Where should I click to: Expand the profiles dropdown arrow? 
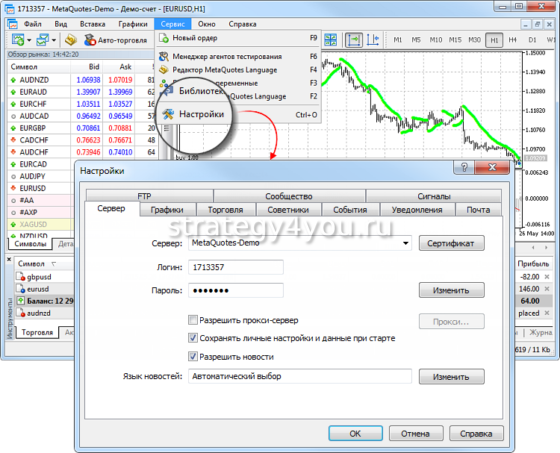54,40
